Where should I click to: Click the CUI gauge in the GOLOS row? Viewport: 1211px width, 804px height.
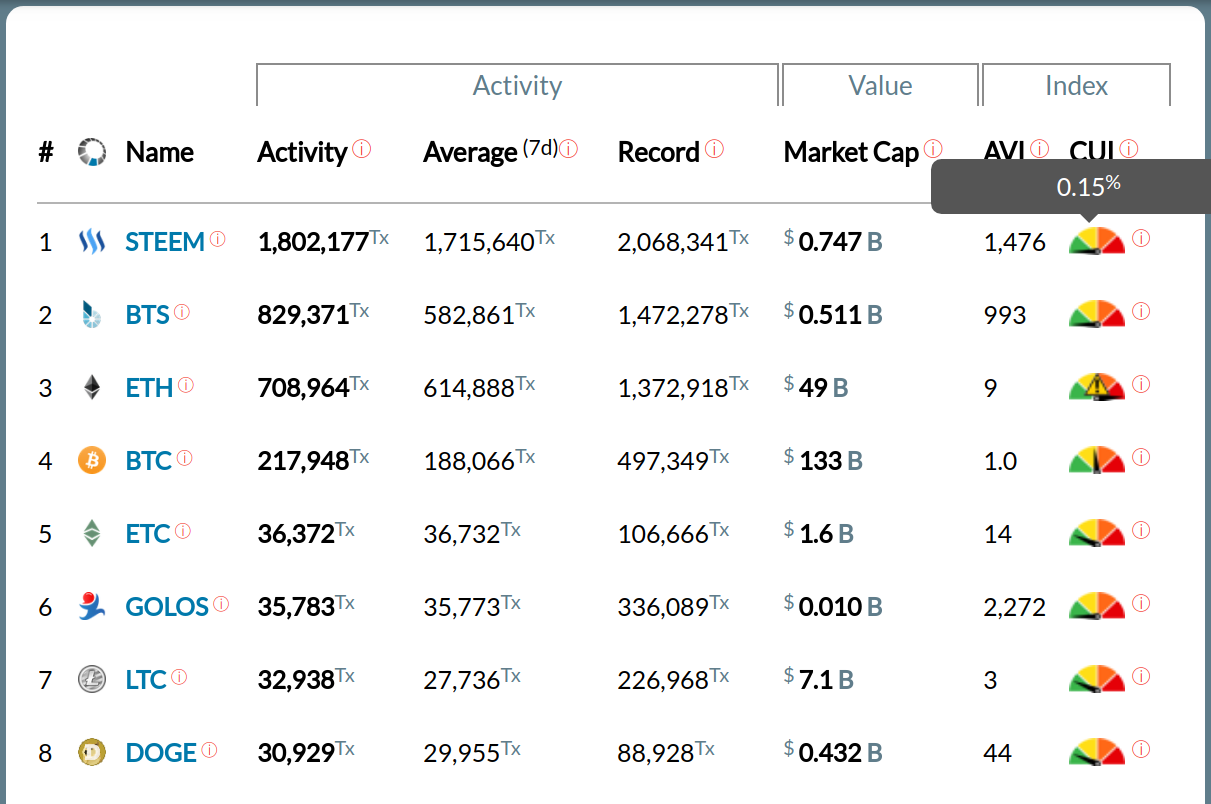click(1097, 606)
